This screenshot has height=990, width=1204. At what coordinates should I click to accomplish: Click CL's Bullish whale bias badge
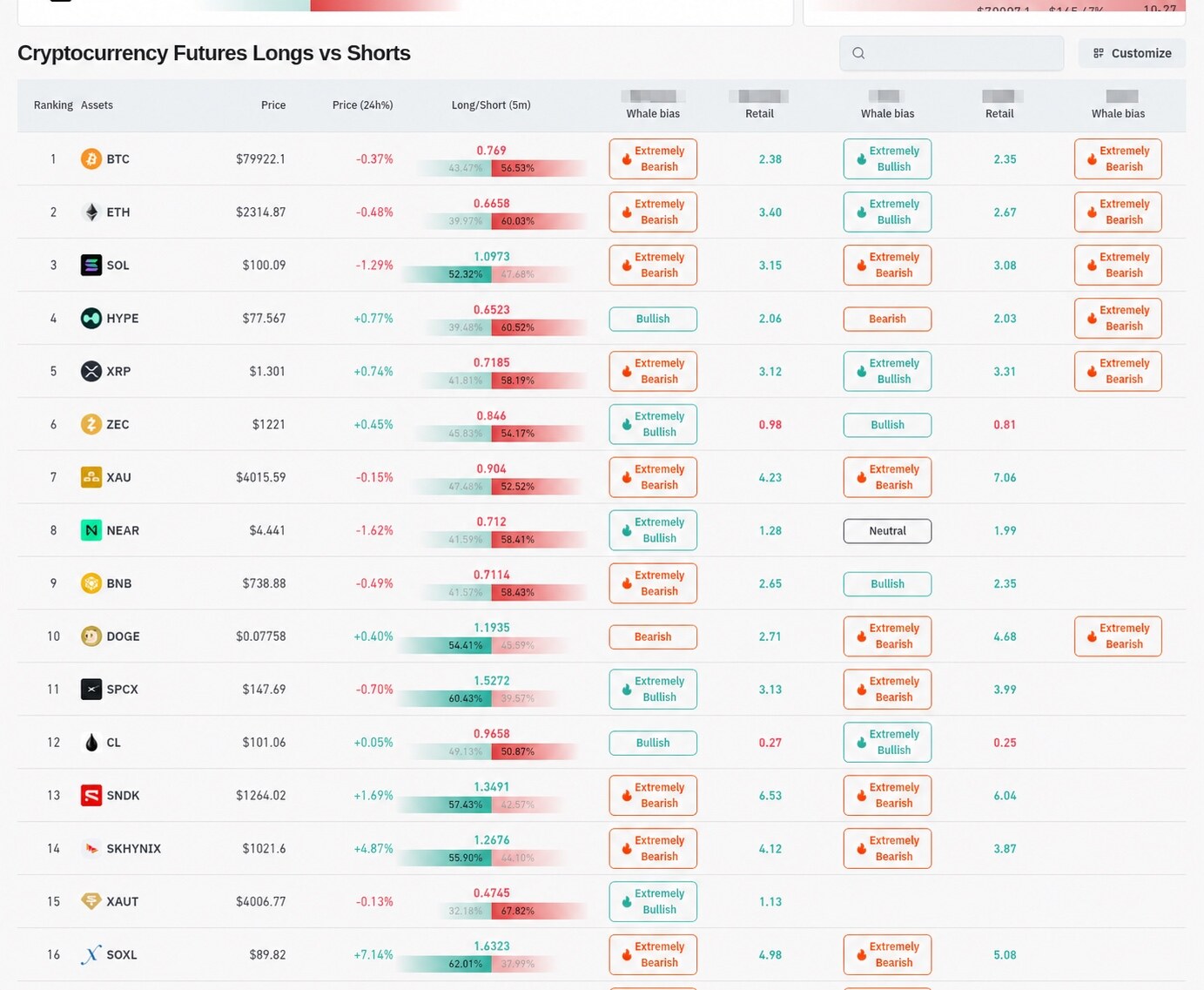653,743
